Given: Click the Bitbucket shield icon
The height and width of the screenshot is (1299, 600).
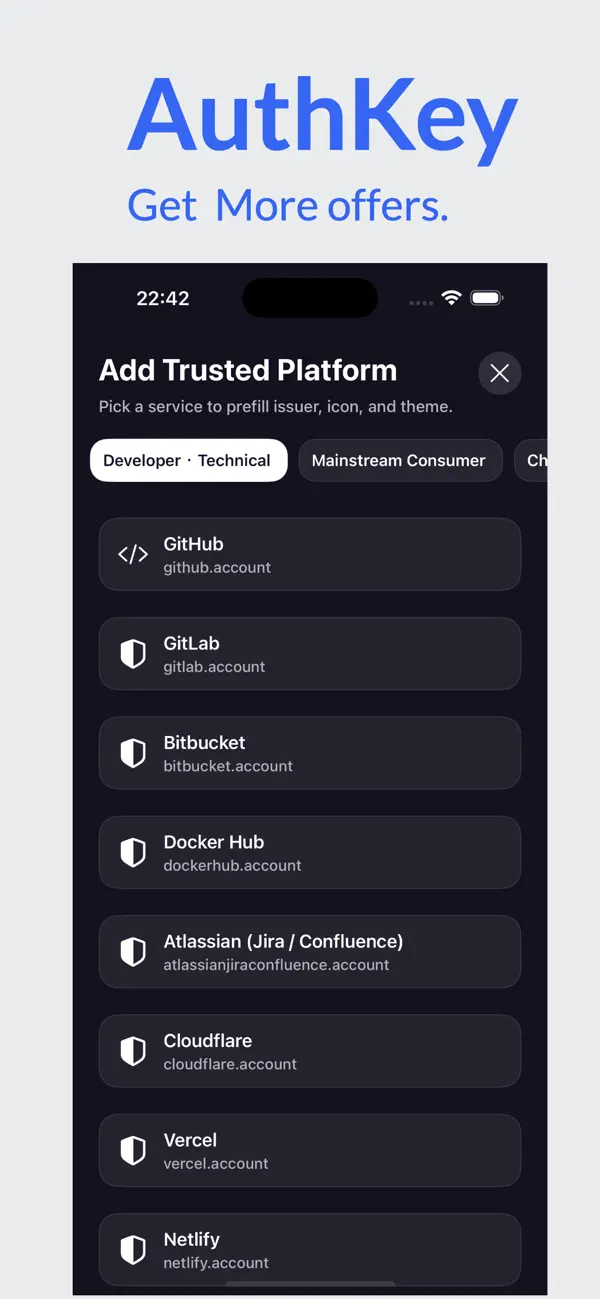Looking at the screenshot, I should coord(133,753).
